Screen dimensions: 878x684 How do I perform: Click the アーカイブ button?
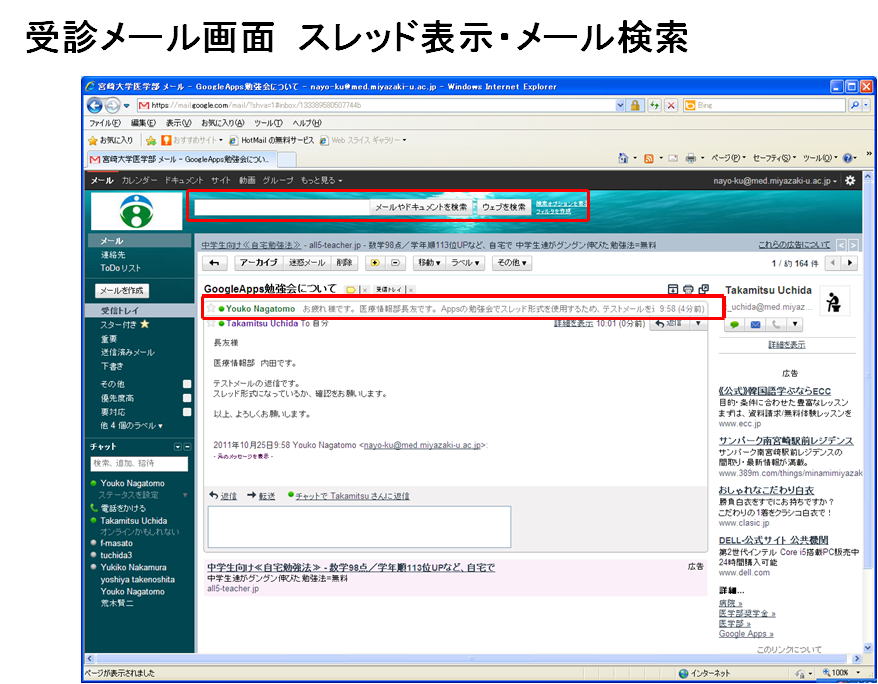tap(257, 263)
